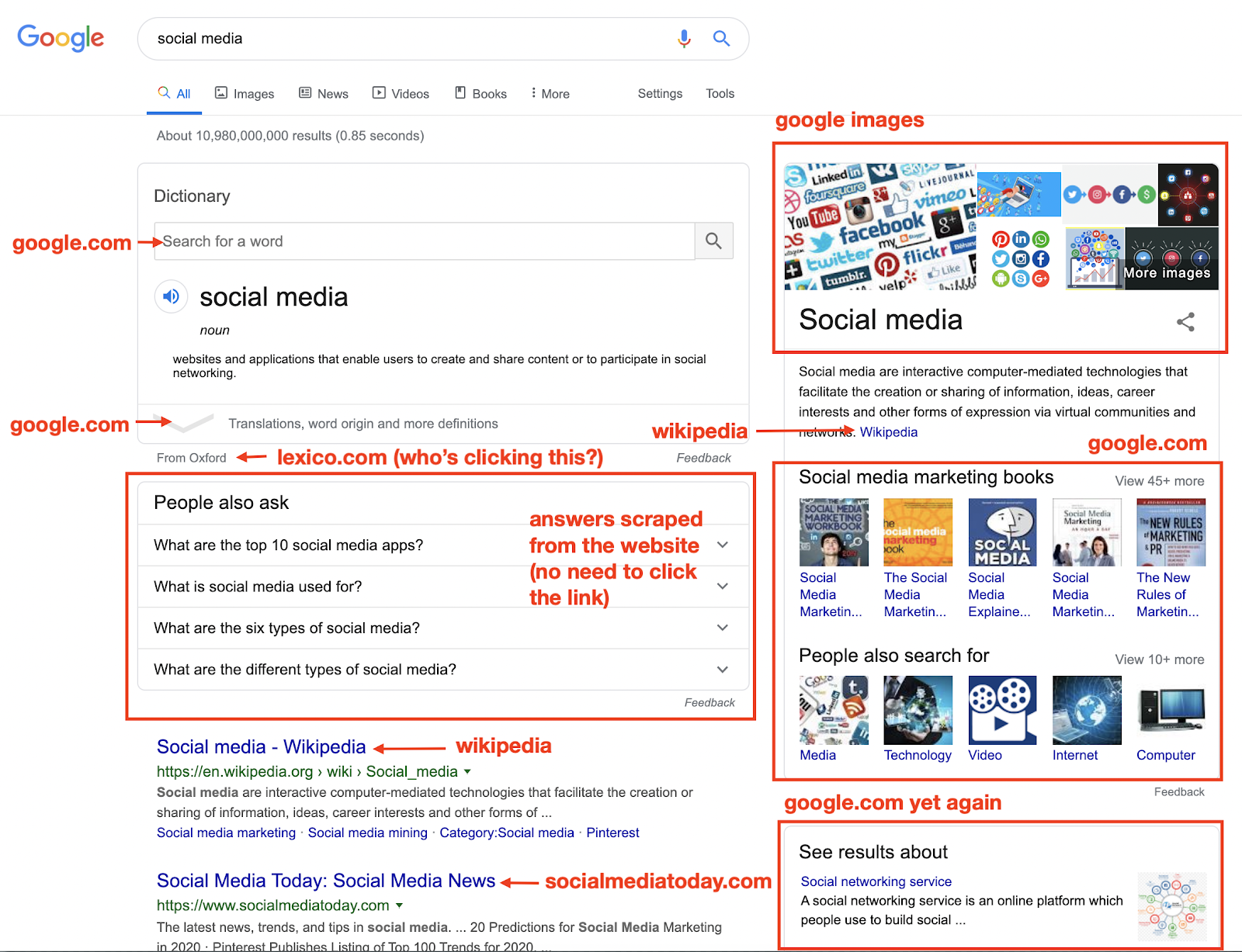Click the 'Category:Social media' sitelink
The width and height of the screenshot is (1242, 952).
click(507, 833)
